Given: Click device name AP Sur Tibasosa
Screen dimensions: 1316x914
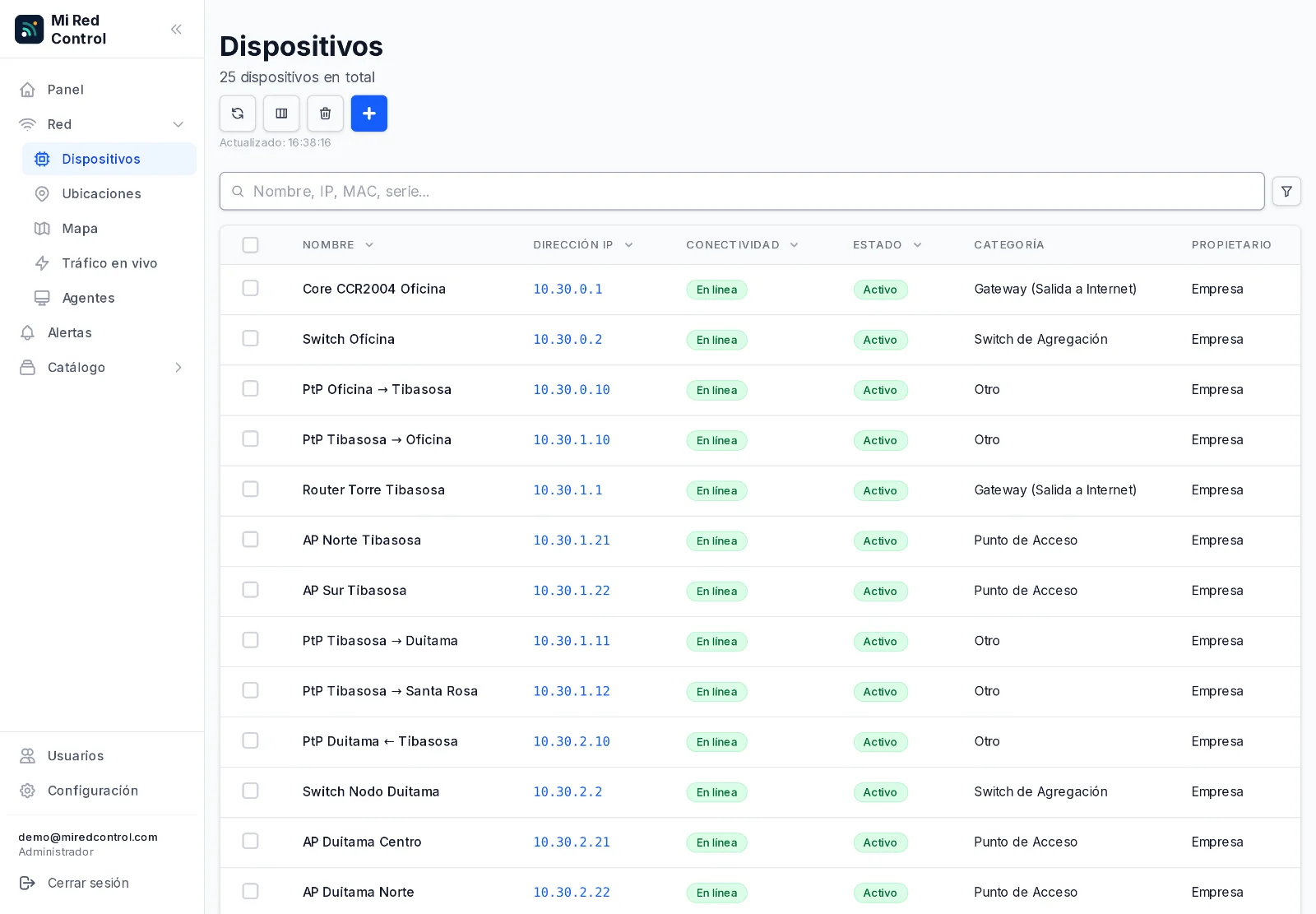Looking at the screenshot, I should (354, 591).
